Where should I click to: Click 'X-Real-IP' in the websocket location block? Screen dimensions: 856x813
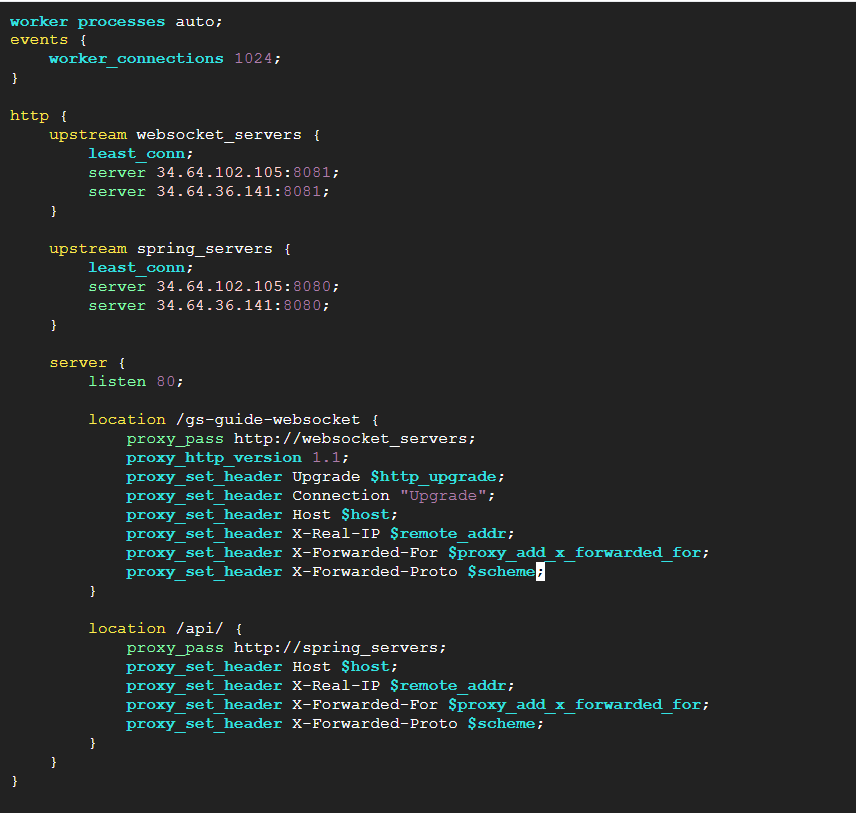pyautogui.click(x=336, y=534)
